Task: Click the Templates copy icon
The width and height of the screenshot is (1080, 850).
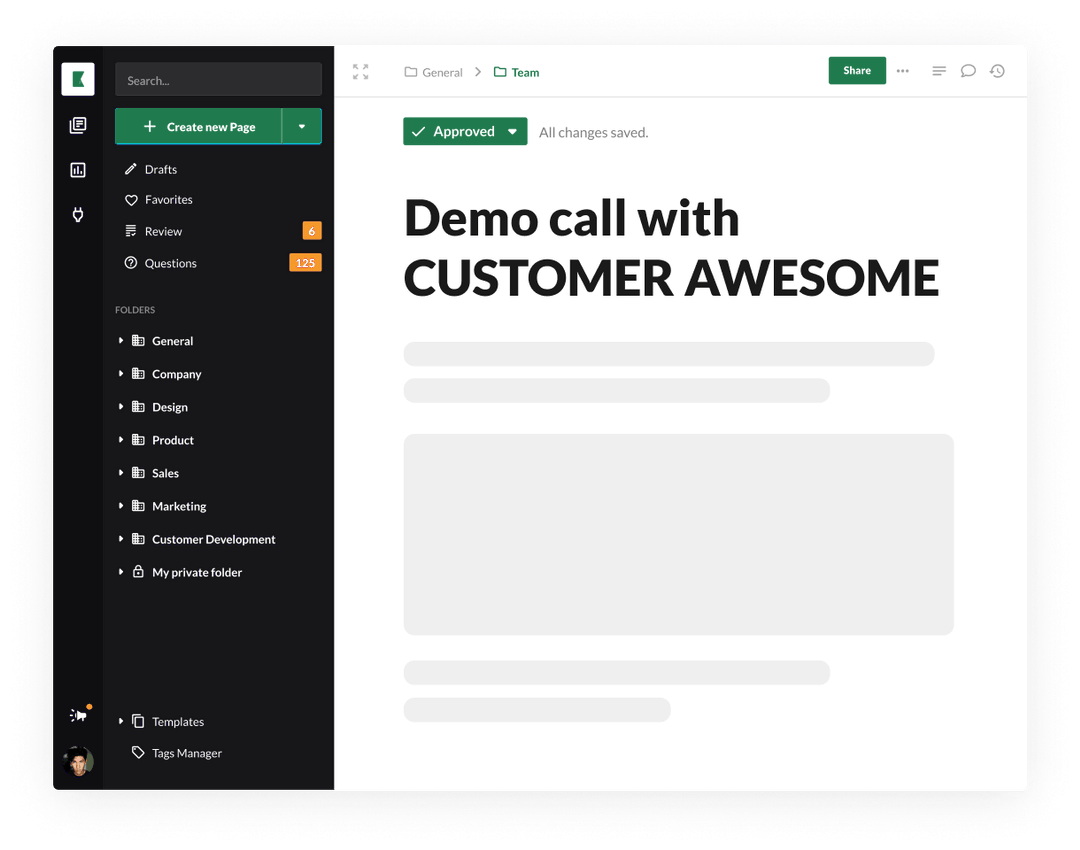Action: point(138,721)
